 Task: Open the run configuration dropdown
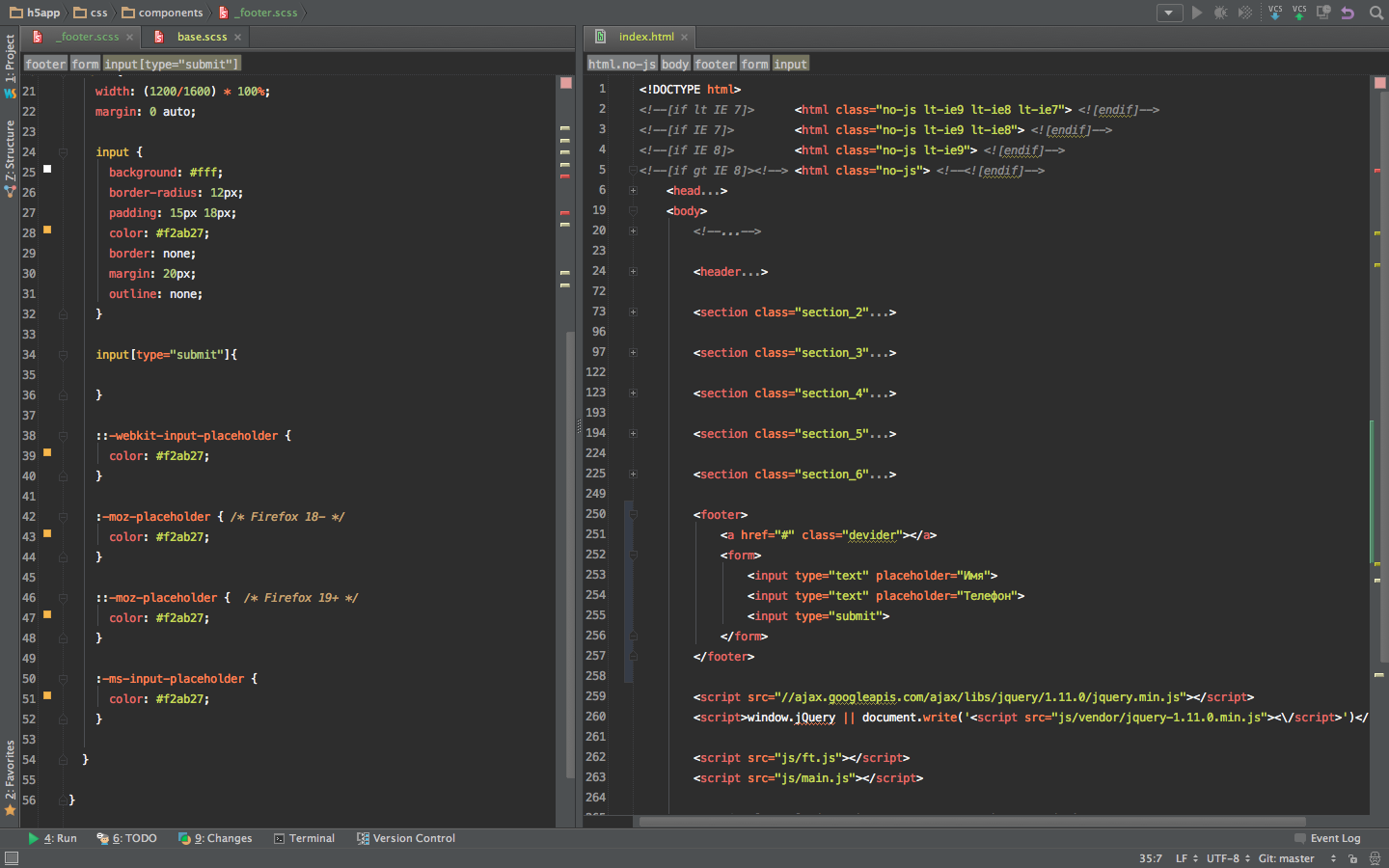coord(1169,13)
